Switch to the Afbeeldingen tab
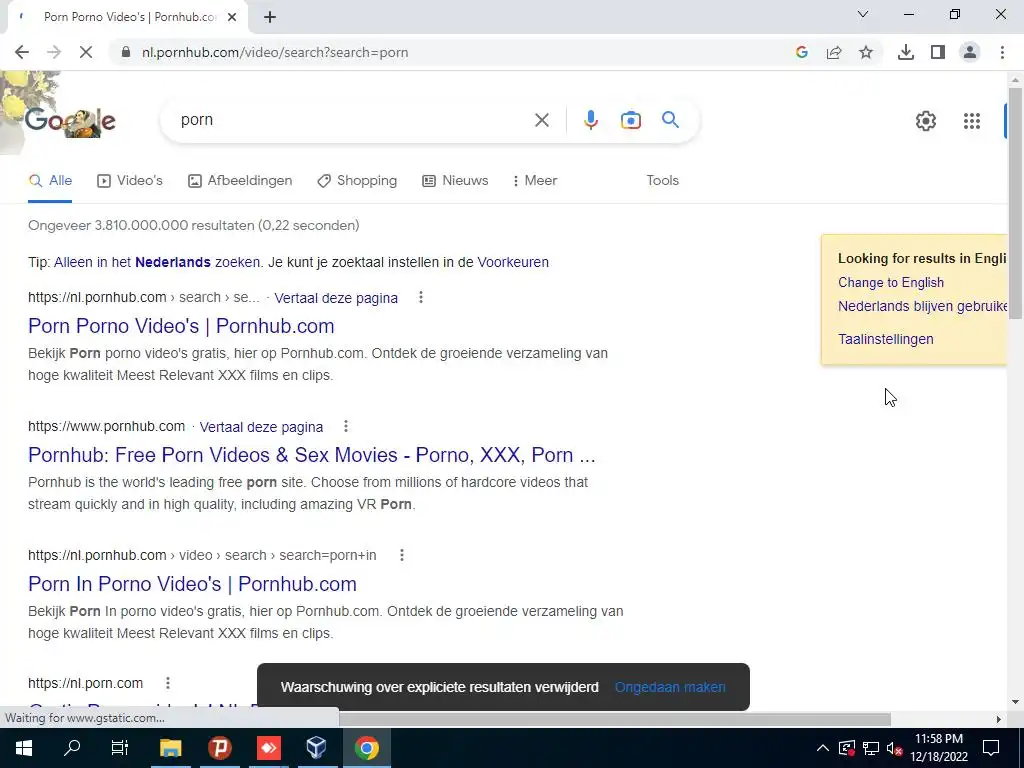 tap(240, 180)
